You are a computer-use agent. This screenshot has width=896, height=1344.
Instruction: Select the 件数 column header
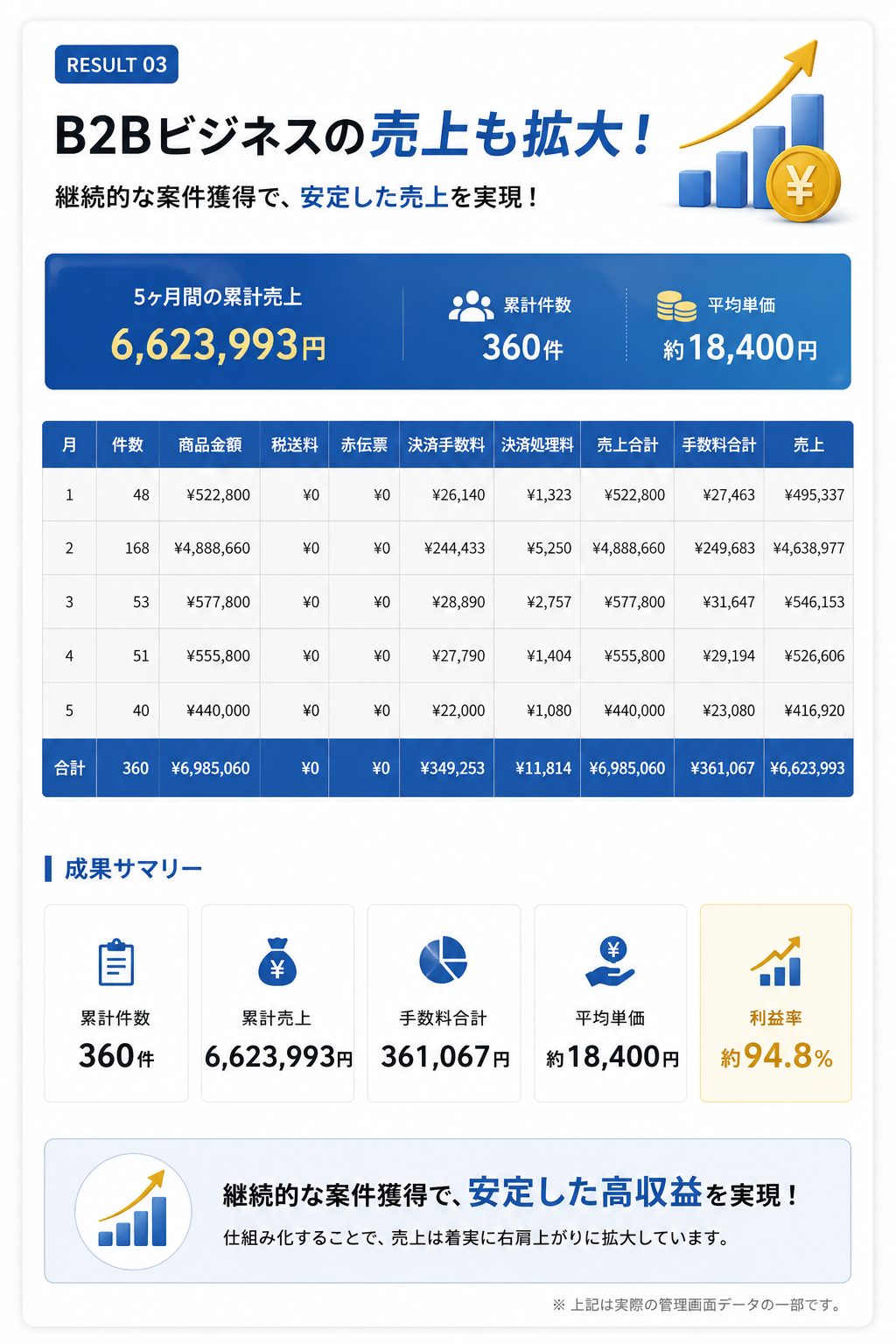(128, 444)
